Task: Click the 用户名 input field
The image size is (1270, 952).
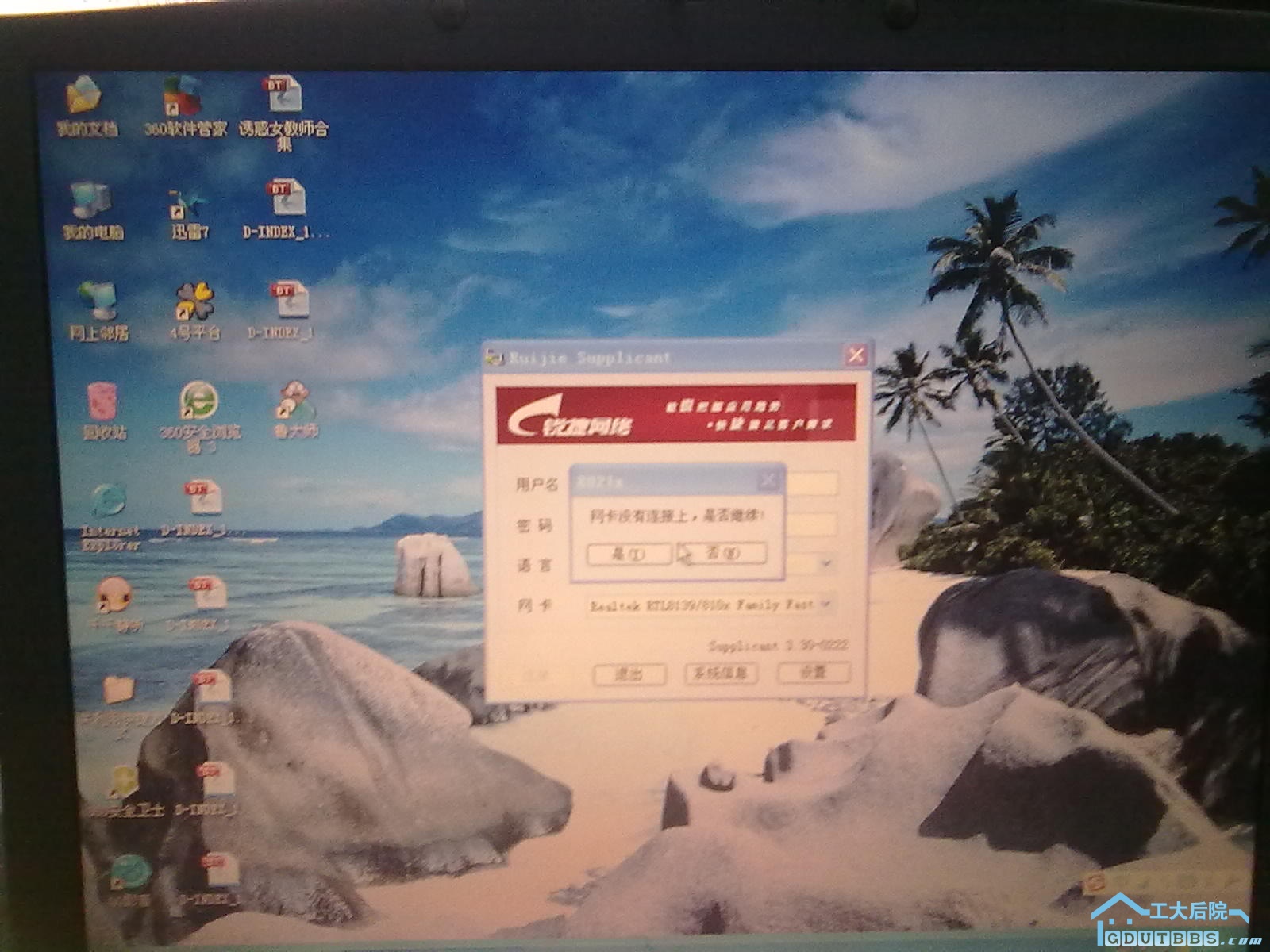Action: pos(810,484)
